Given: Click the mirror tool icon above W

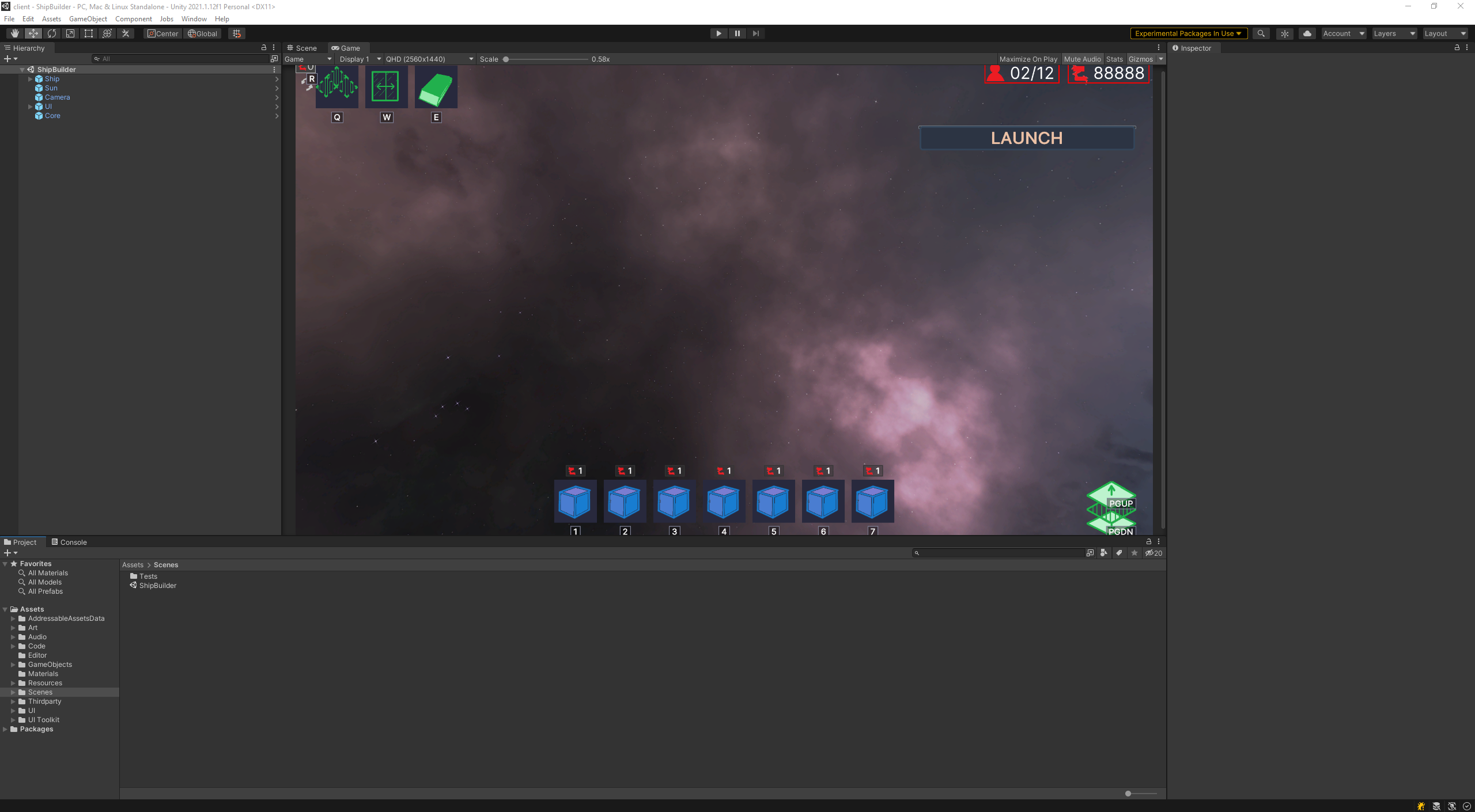Looking at the screenshot, I should (x=386, y=86).
